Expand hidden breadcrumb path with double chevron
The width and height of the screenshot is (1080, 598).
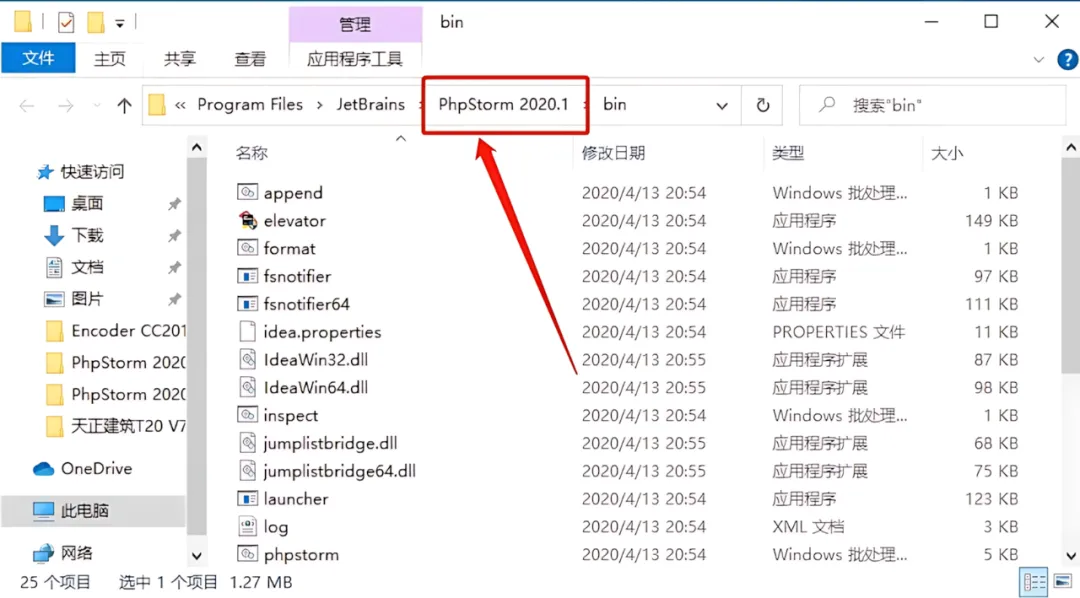180,105
